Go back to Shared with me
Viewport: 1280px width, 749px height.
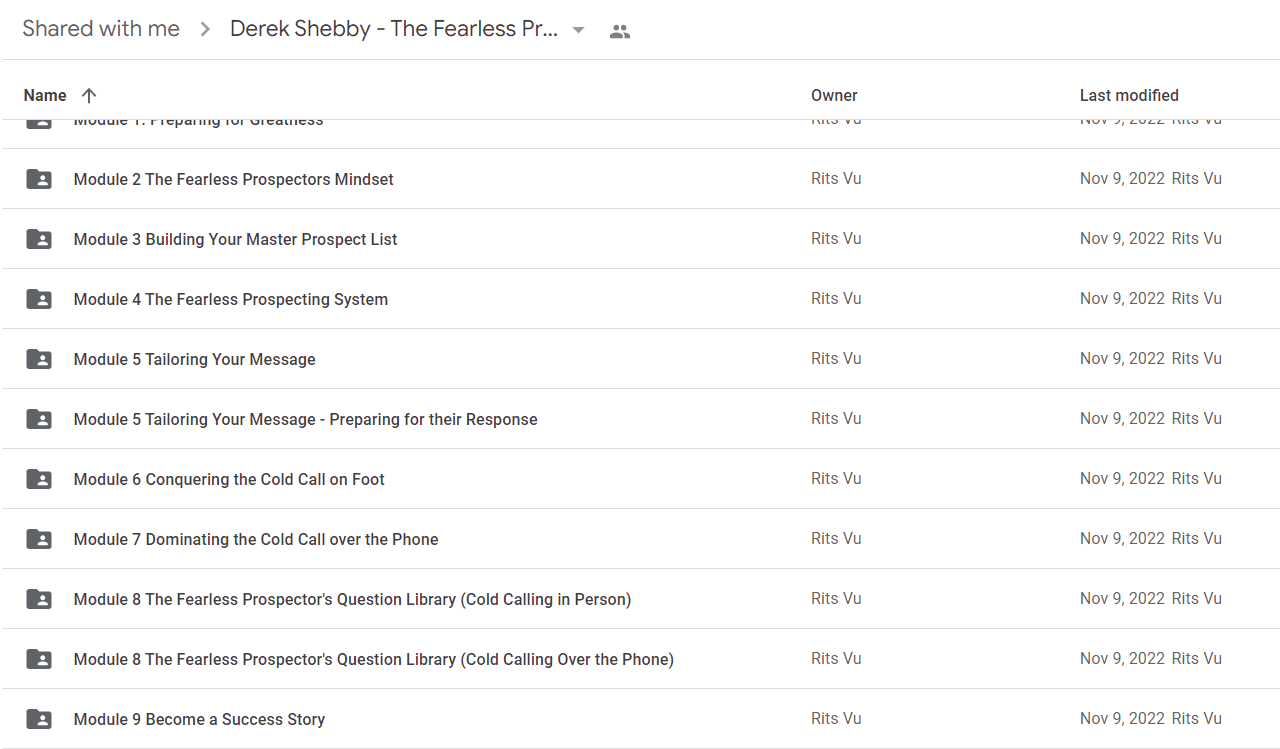coord(101,29)
